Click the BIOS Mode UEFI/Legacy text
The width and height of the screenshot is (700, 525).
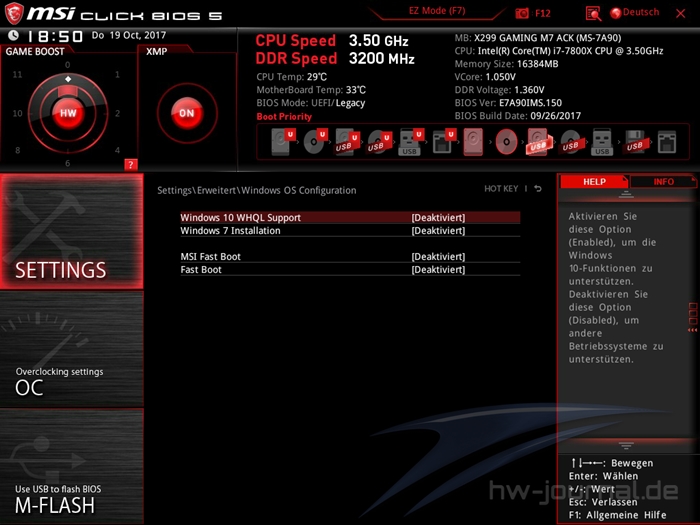click(311, 103)
